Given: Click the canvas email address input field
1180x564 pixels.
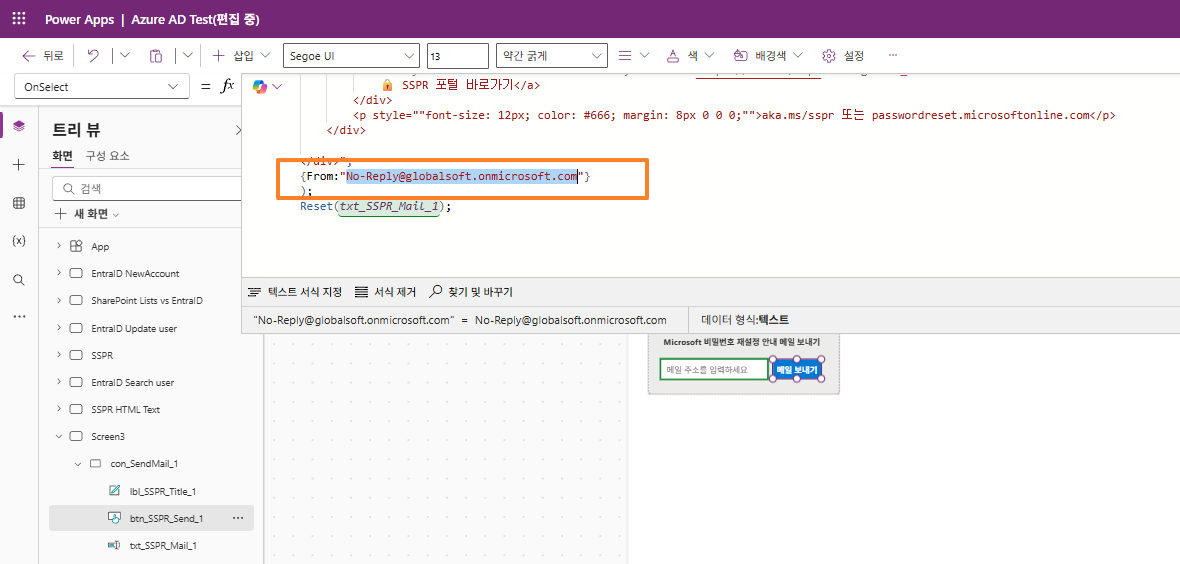Looking at the screenshot, I should [x=713, y=370].
